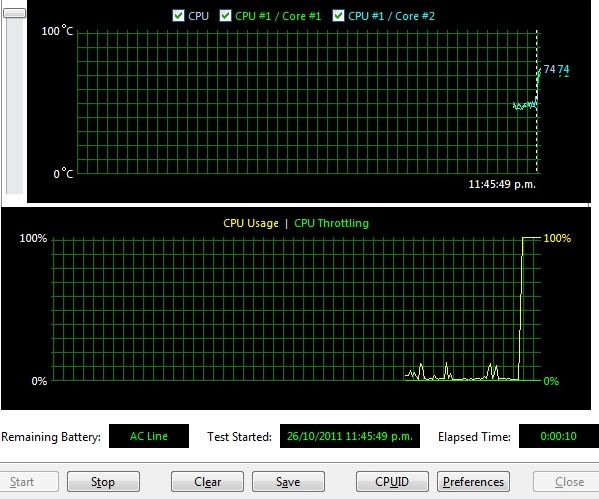The width and height of the screenshot is (599, 499).
Task: Click the Test Started date field
Action: tap(350, 436)
